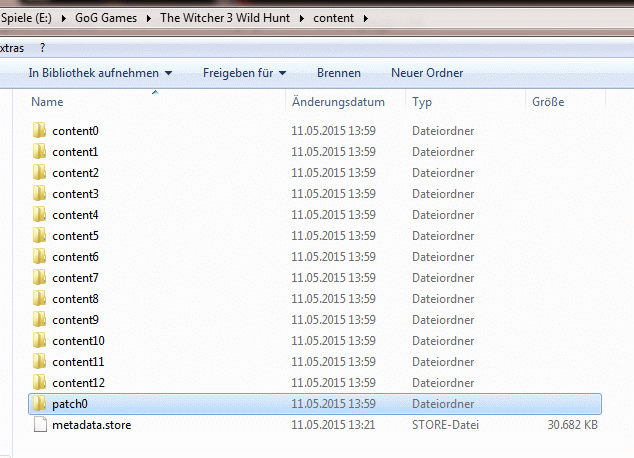Screen dimensions: 634x458
Task: Click the date cell of content0 row
Action: (334, 131)
